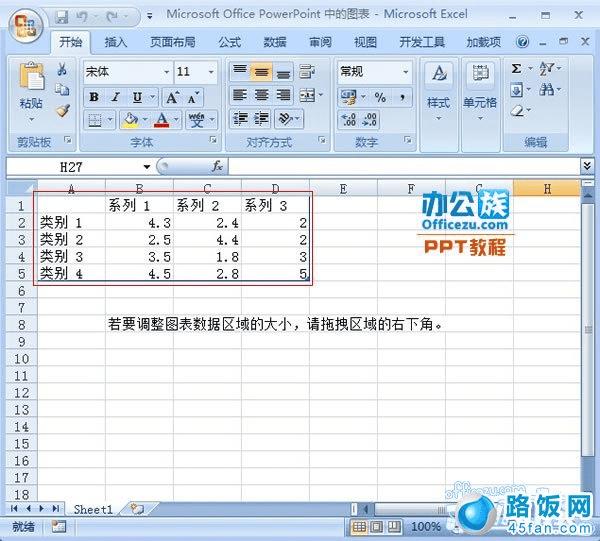Open the 字体 dialog launcher
600x541 pixels.
[213, 140]
